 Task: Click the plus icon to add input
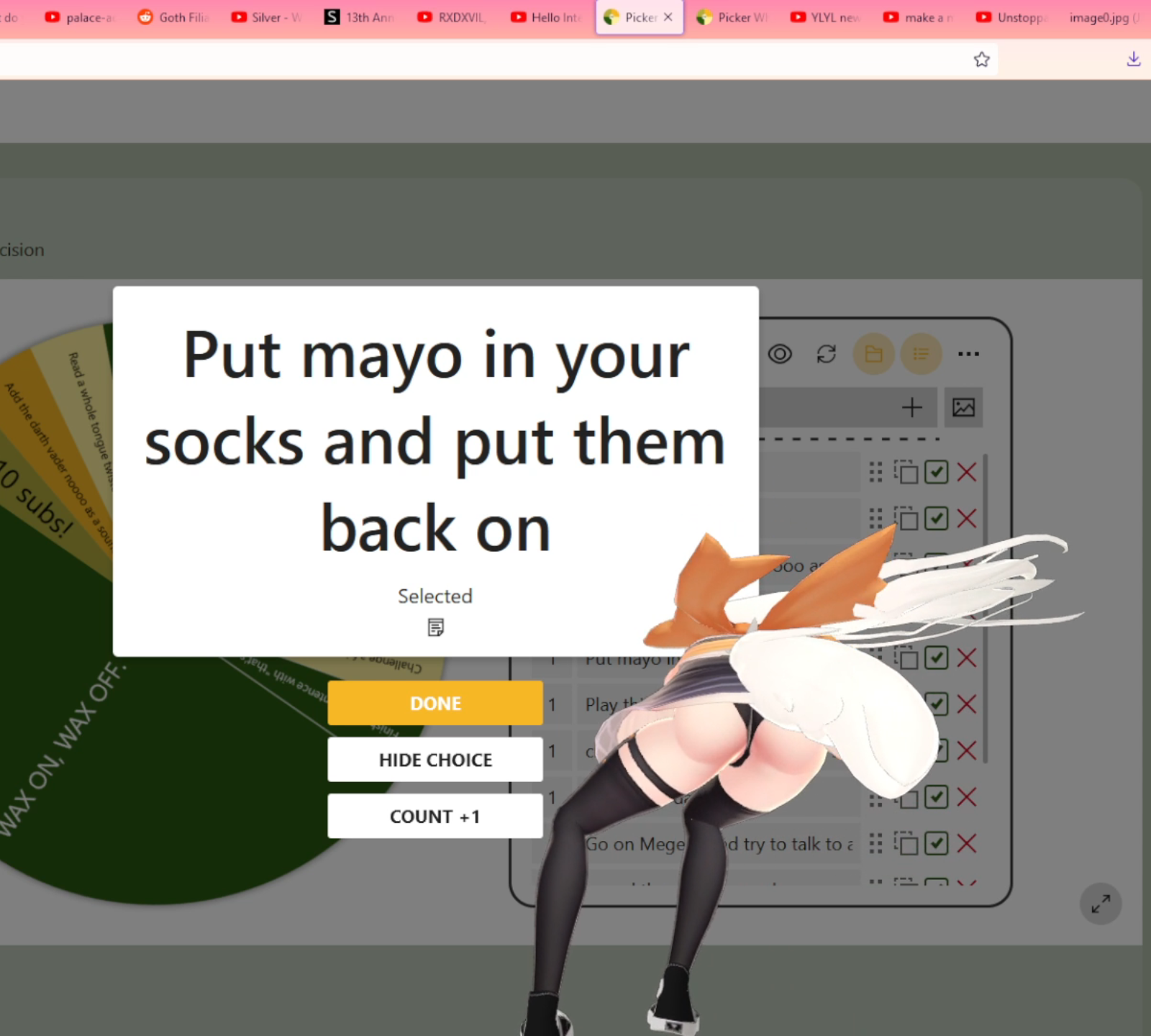pyautogui.click(x=912, y=408)
